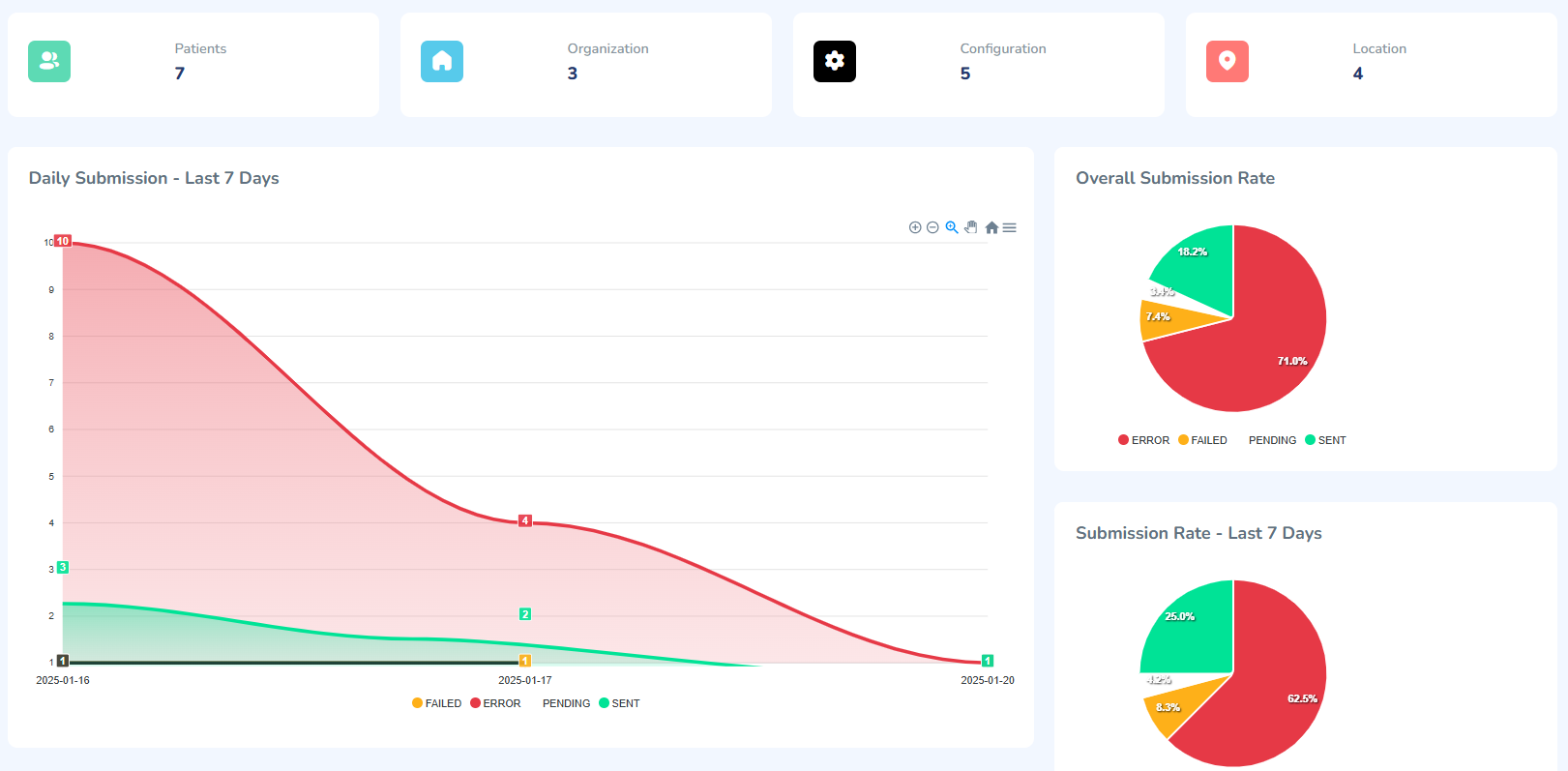Click the 2025-01-16 x-axis date label

[x=63, y=680]
